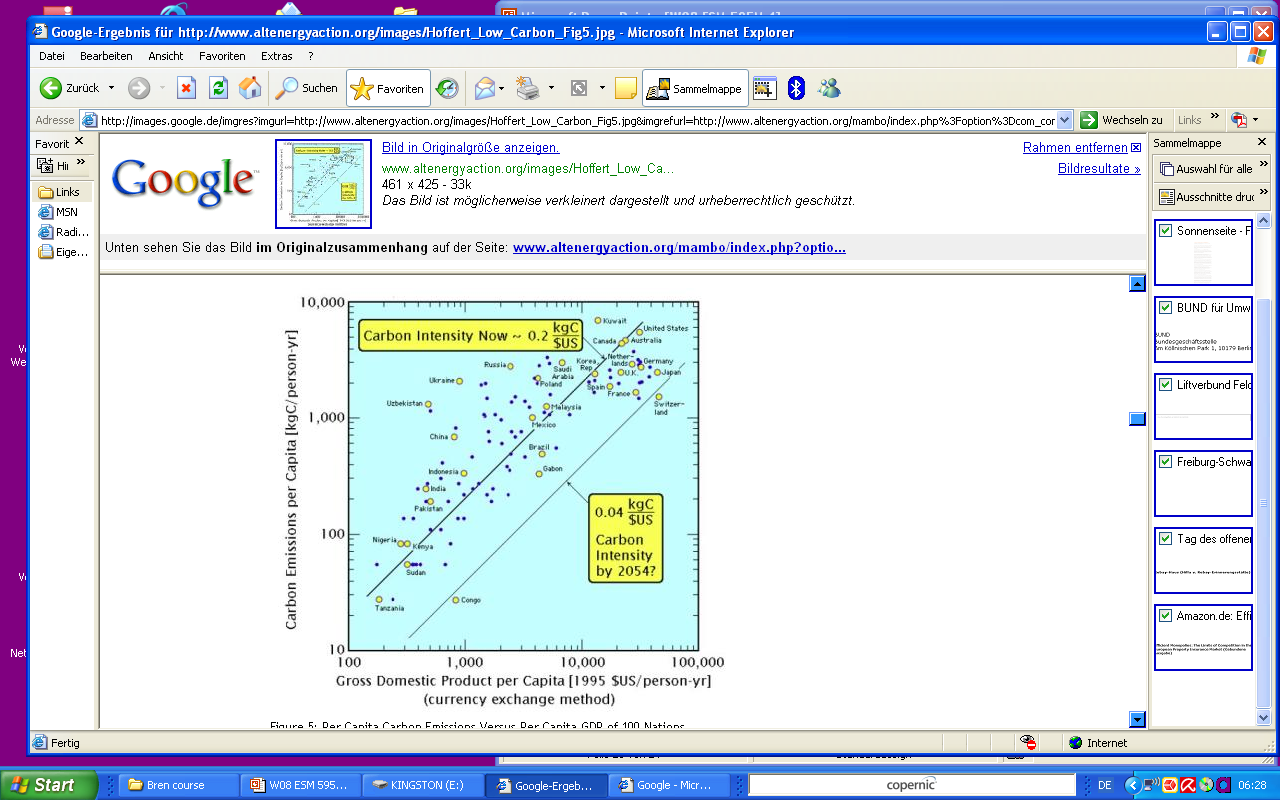Toggle the Liftverbund Feld clip checkbox
Image resolution: width=1280 pixels, height=800 pixels.
click(x=1165, y=385)
